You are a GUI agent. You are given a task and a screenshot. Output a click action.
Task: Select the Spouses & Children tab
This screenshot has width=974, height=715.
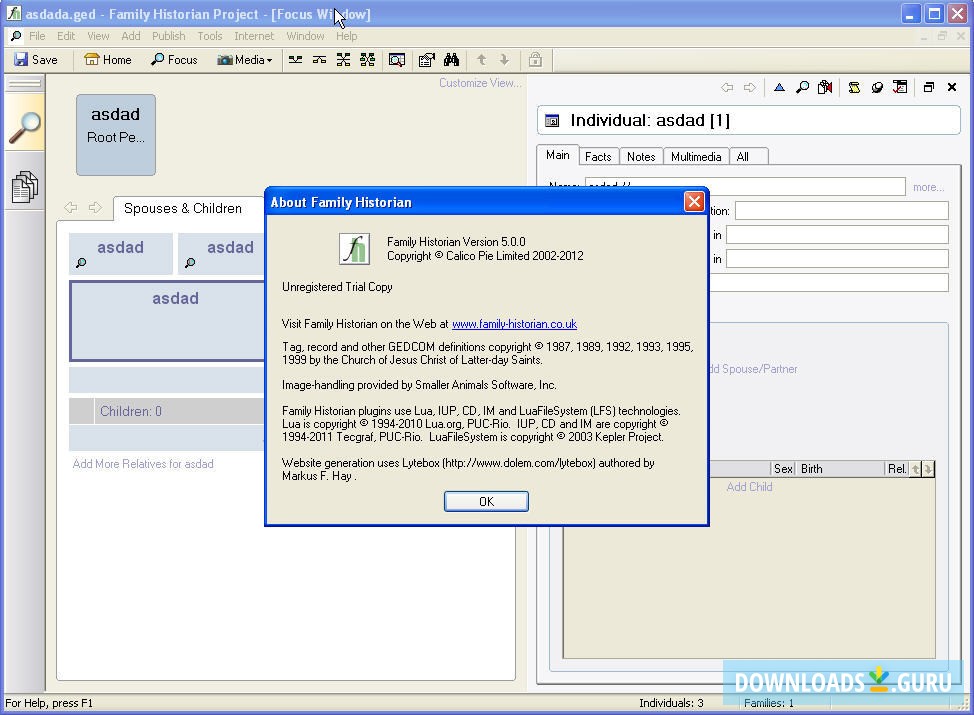[x=183, y=208]
